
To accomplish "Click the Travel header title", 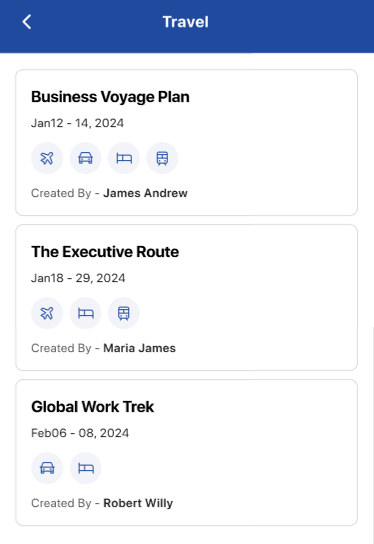I will [x=186, y=22].
